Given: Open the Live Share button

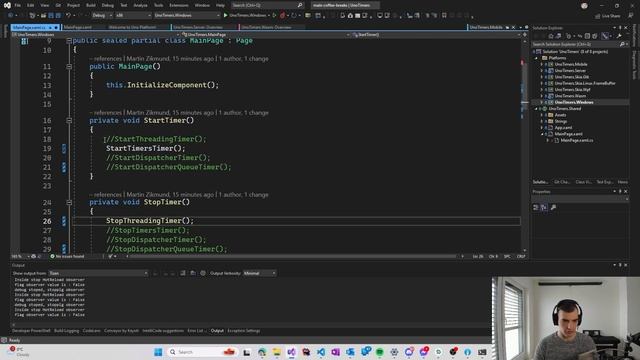Looking at the screenshot, I should pos(607,16).
